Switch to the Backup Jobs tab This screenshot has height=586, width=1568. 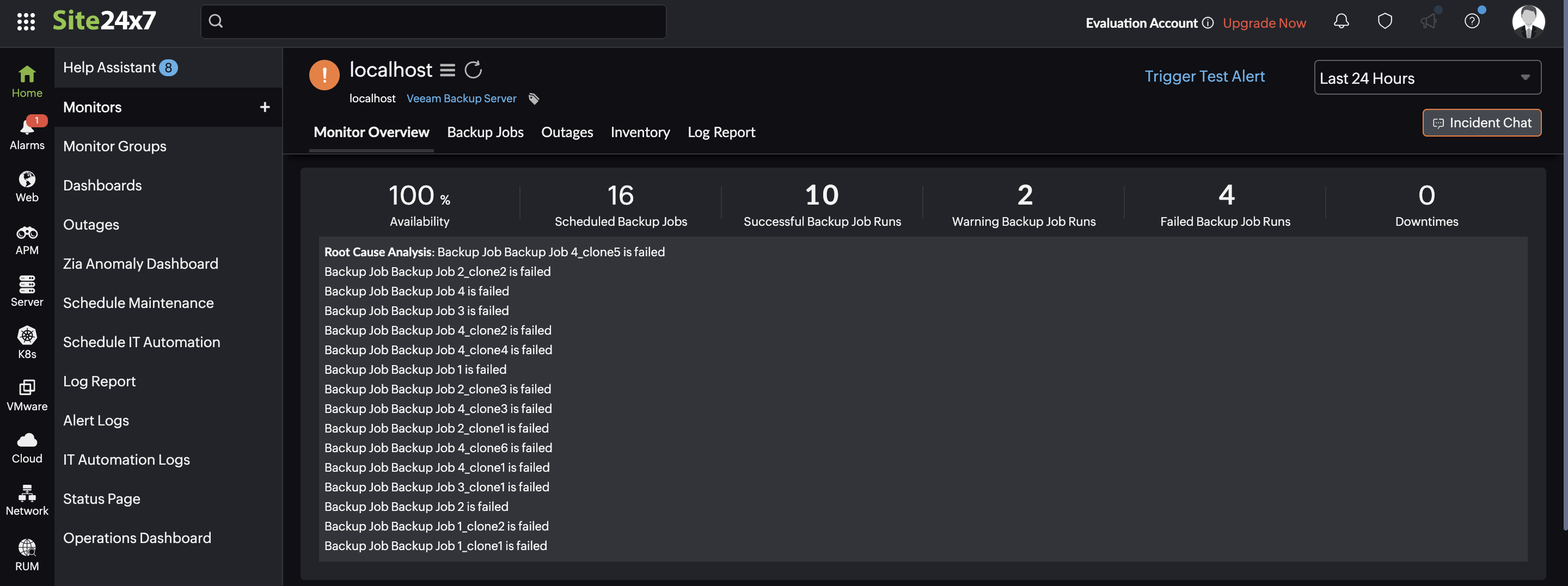[x=485, y=132]
